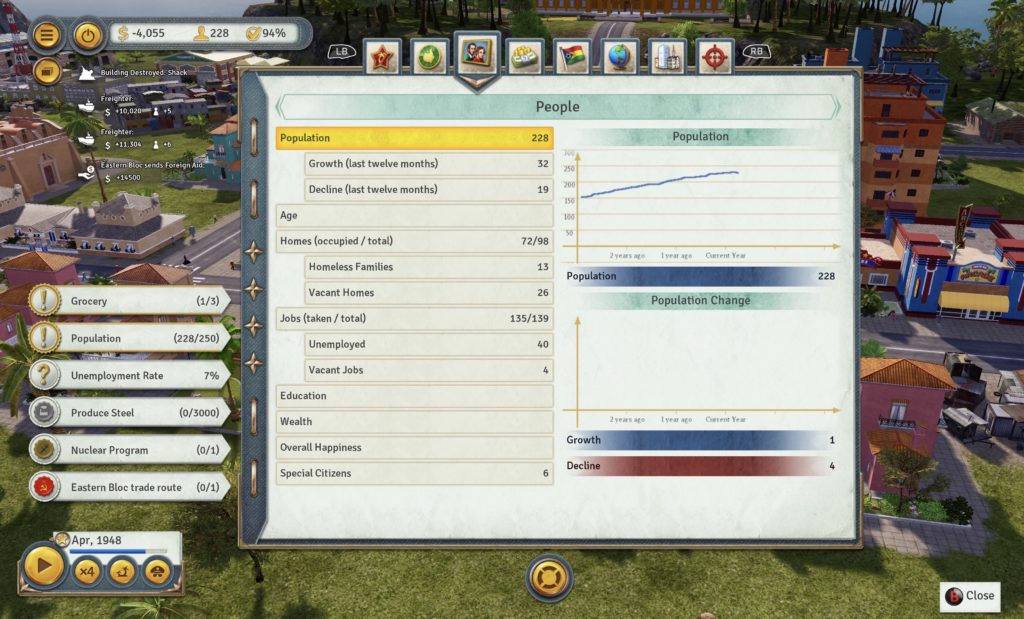This screenshot has height=619, width=1024.
Task: Toggle game speed with play button
Action: pos(44,567)
